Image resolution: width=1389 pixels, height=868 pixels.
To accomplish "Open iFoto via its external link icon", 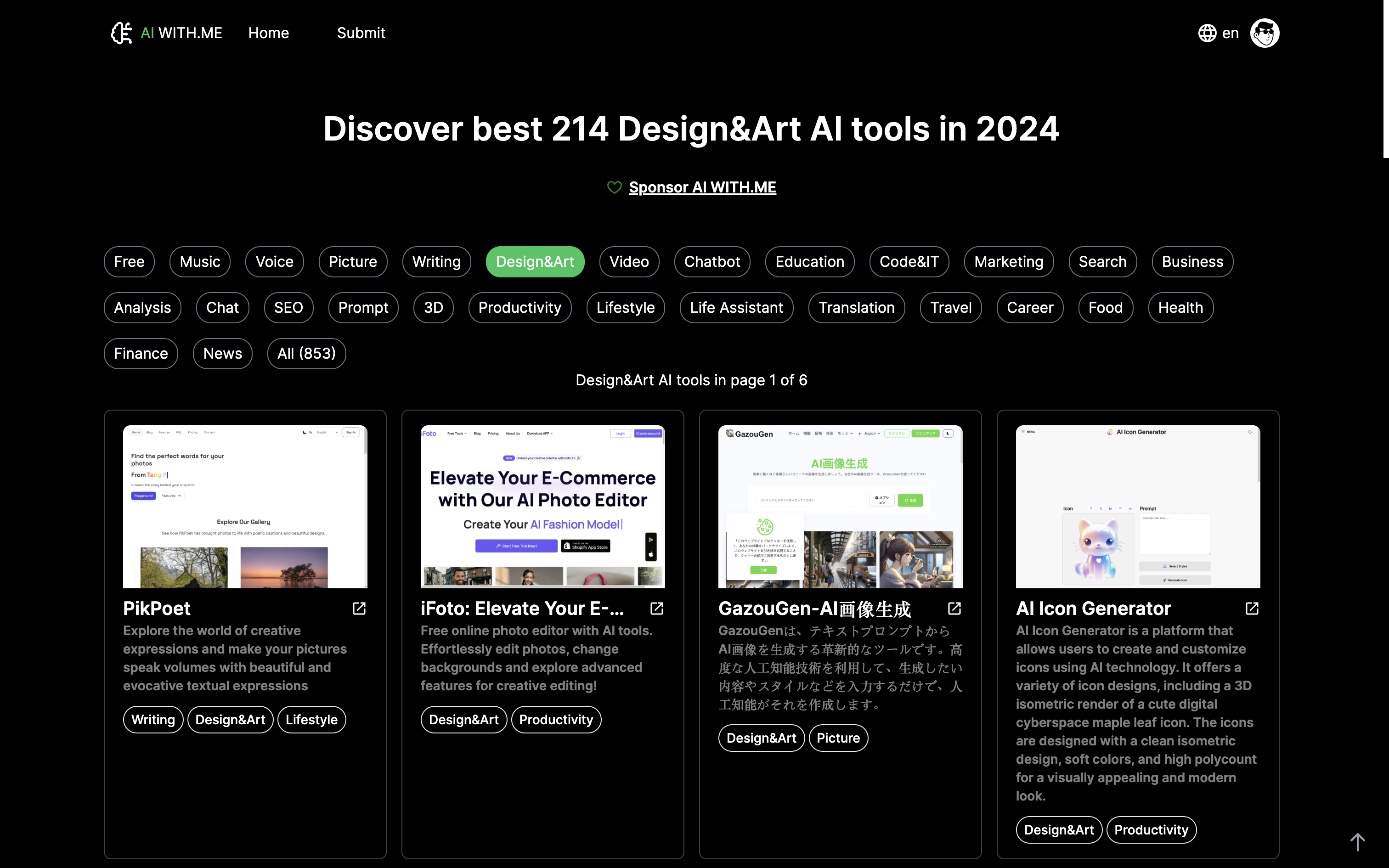I will (657, 609).
